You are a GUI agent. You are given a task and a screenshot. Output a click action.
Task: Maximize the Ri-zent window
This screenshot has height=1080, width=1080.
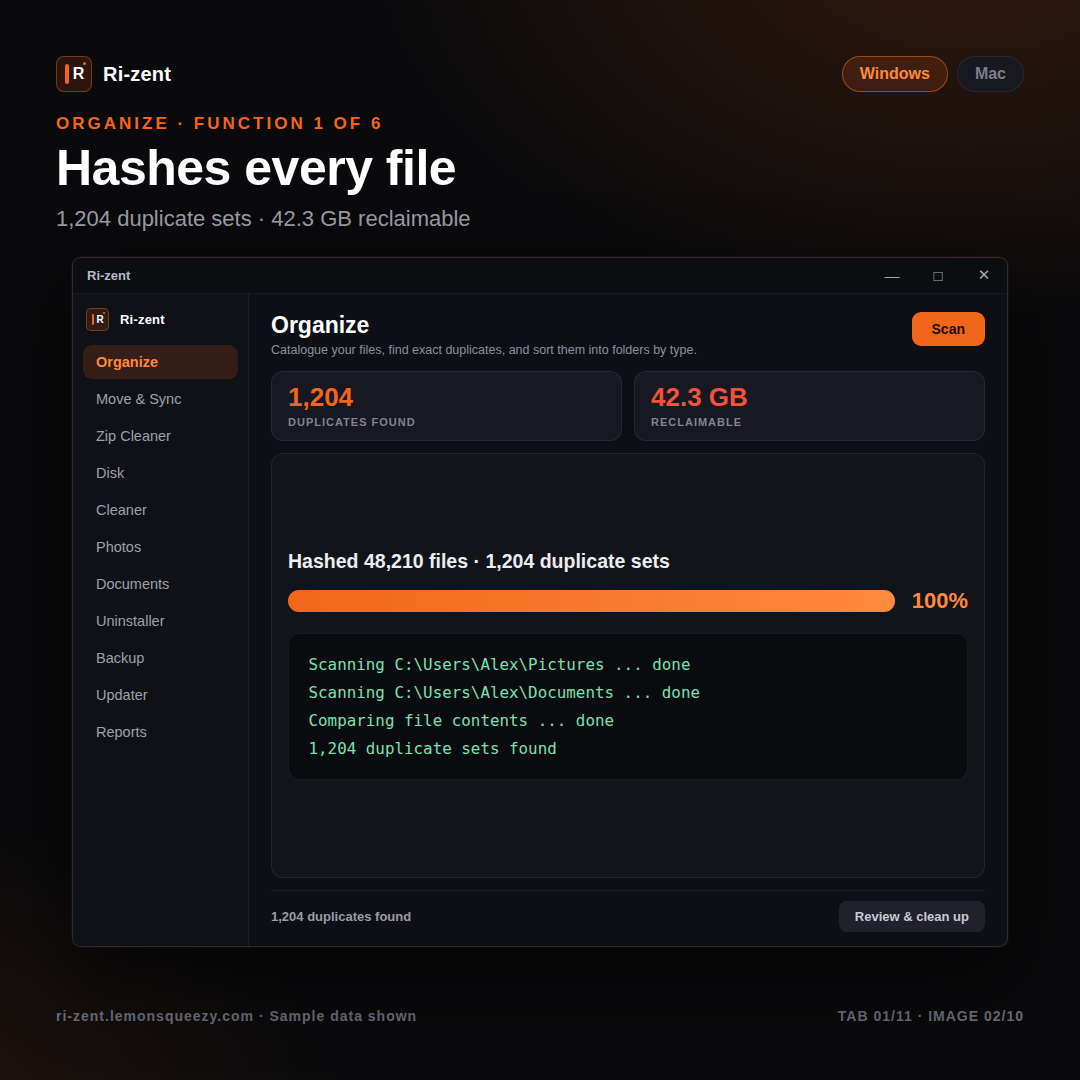tap(937, 276)
